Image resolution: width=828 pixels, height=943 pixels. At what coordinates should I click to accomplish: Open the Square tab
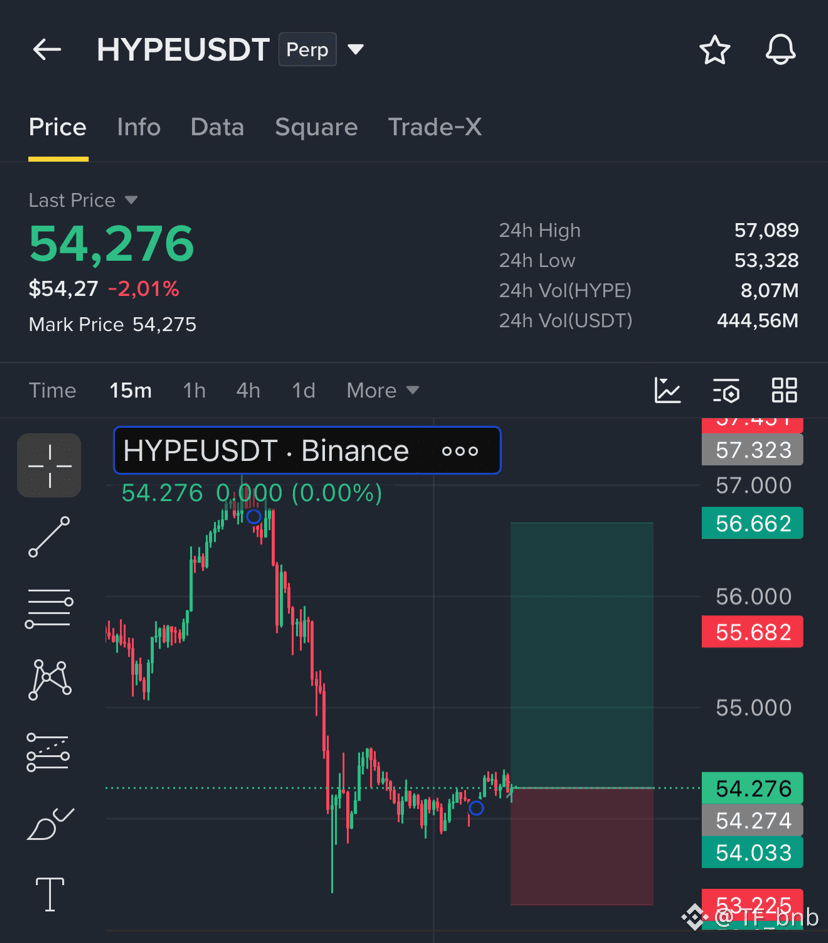[316, 127]
